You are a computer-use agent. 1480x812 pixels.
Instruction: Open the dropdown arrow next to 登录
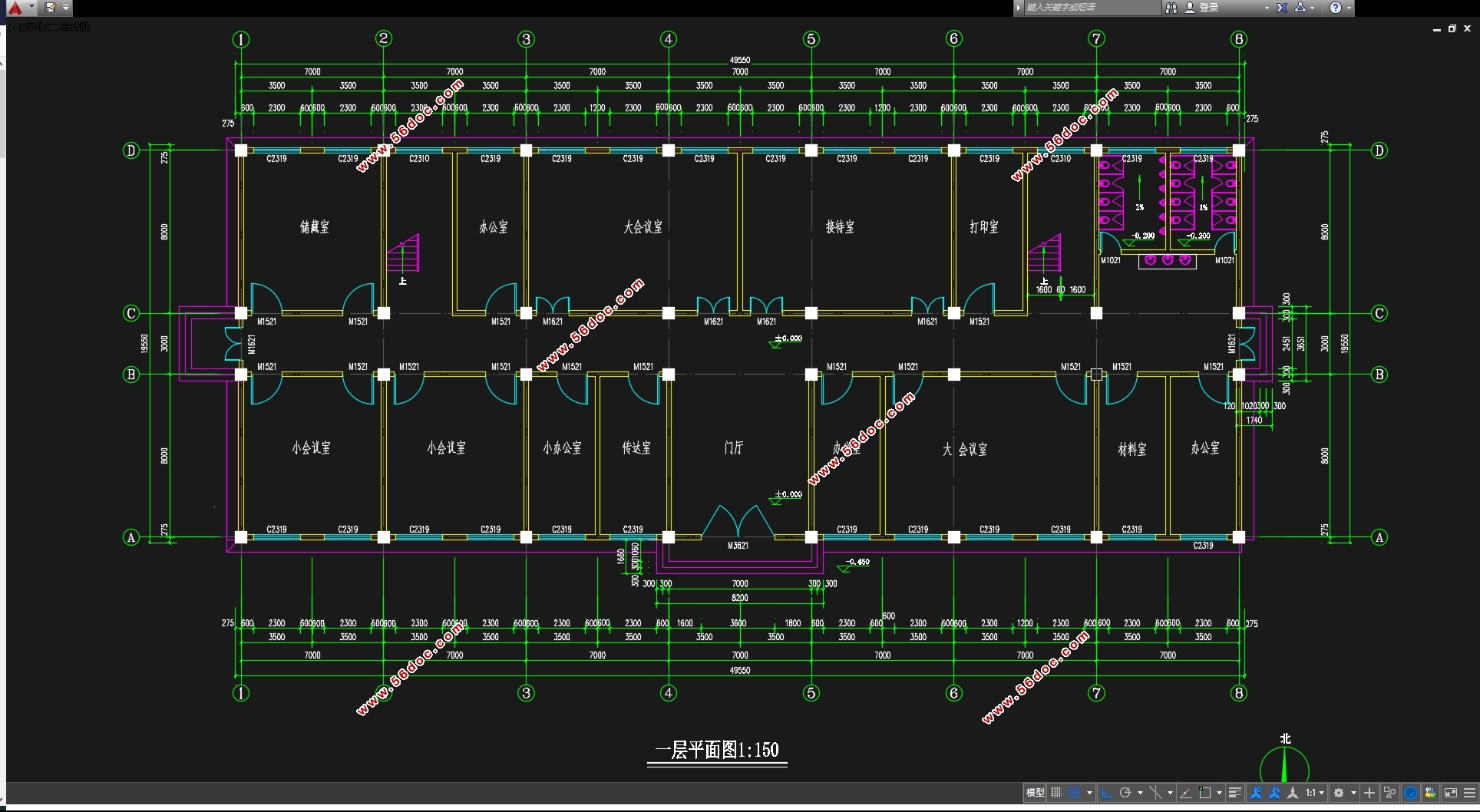(x=1267, y=8)
